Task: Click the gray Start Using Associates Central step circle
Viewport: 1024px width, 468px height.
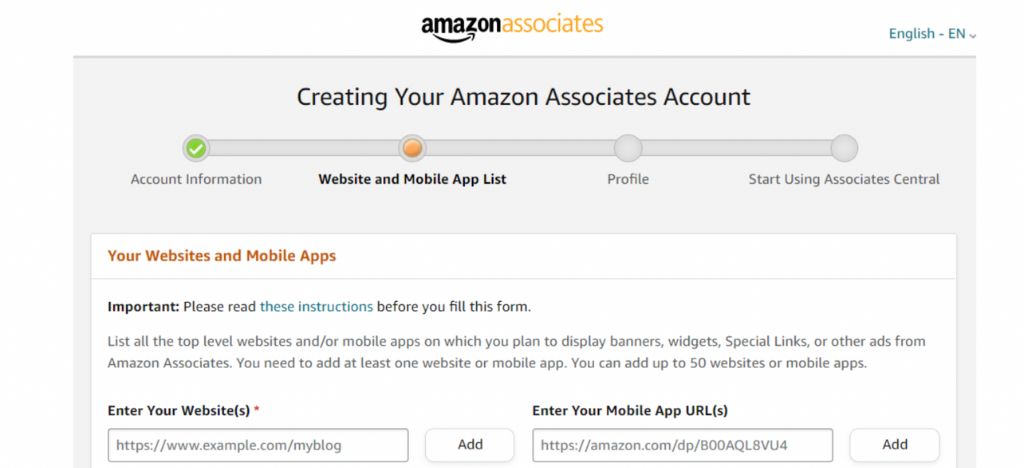Action: point(844,149)
